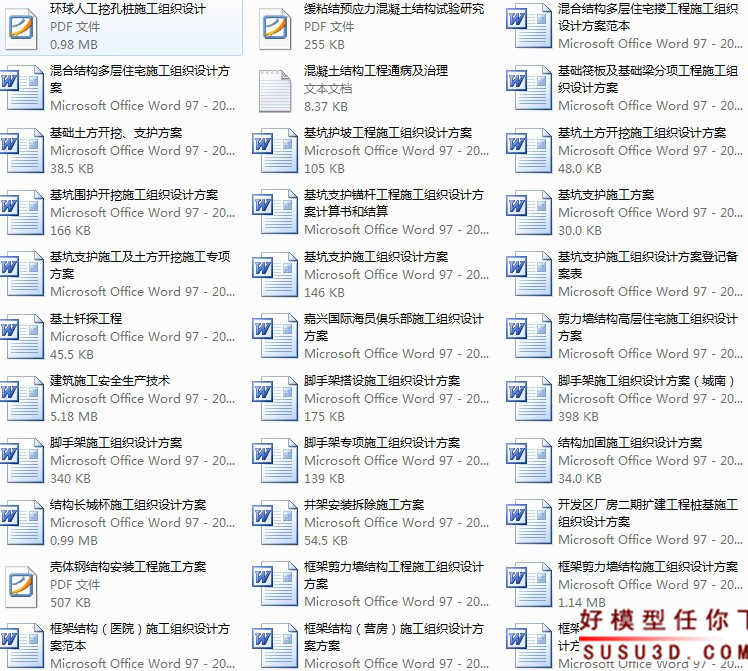Select Word icon of 剪力墙结构高层住宅施工组织设计方案
This screenshot has width=748, height=671.
tap(529, 336)
